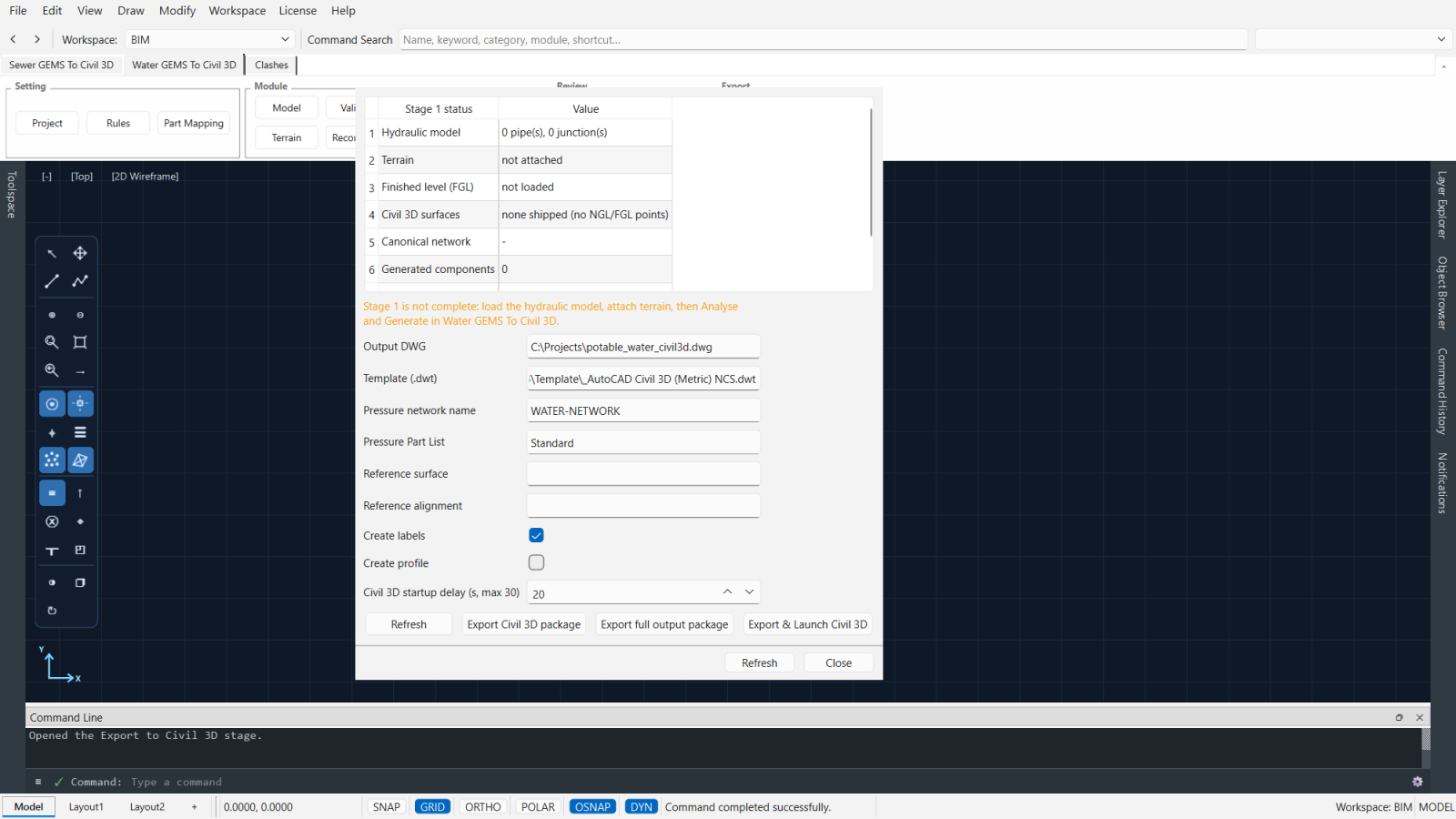Click the upward arrow tool icon

80,493
